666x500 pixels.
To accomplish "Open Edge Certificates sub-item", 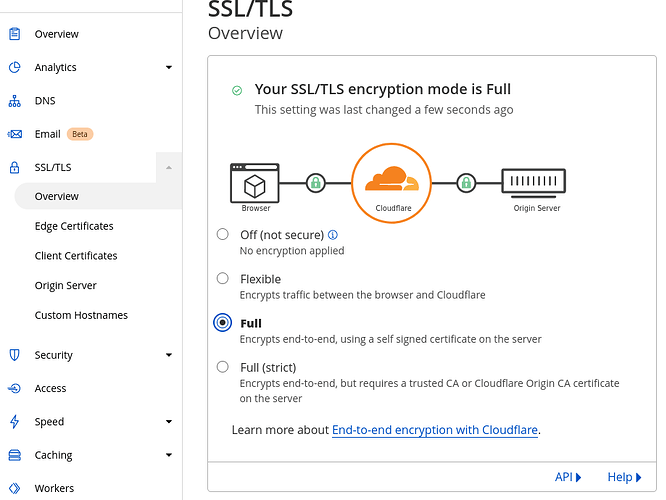I will tap(74, 226).
